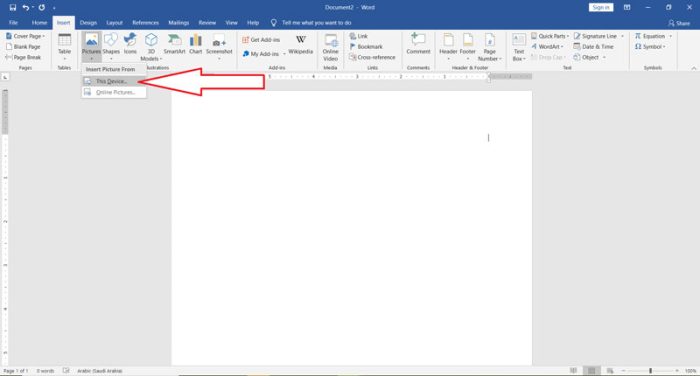Open the Header dropdown

tap(448, 47)
